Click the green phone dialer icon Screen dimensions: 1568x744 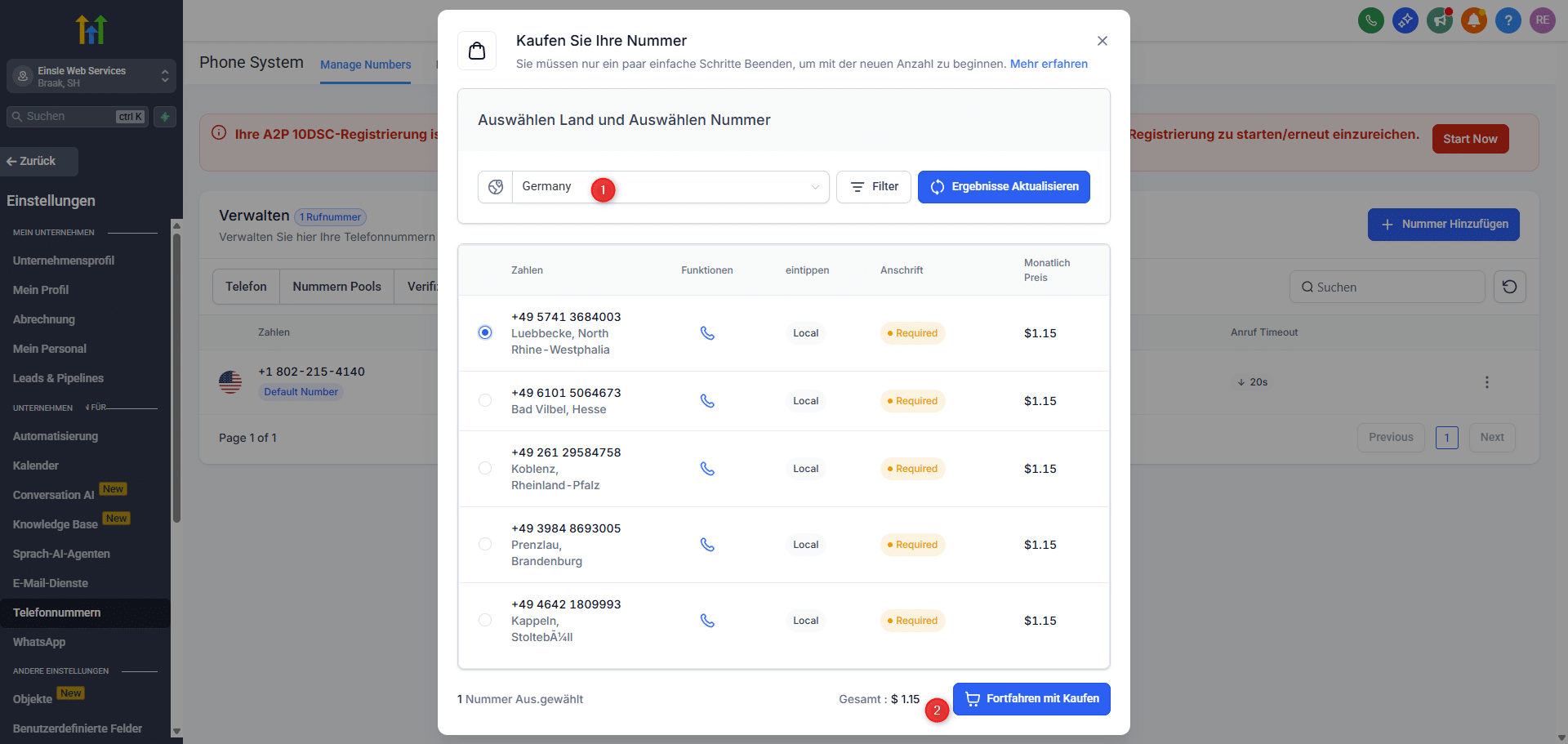point(1370,20)
